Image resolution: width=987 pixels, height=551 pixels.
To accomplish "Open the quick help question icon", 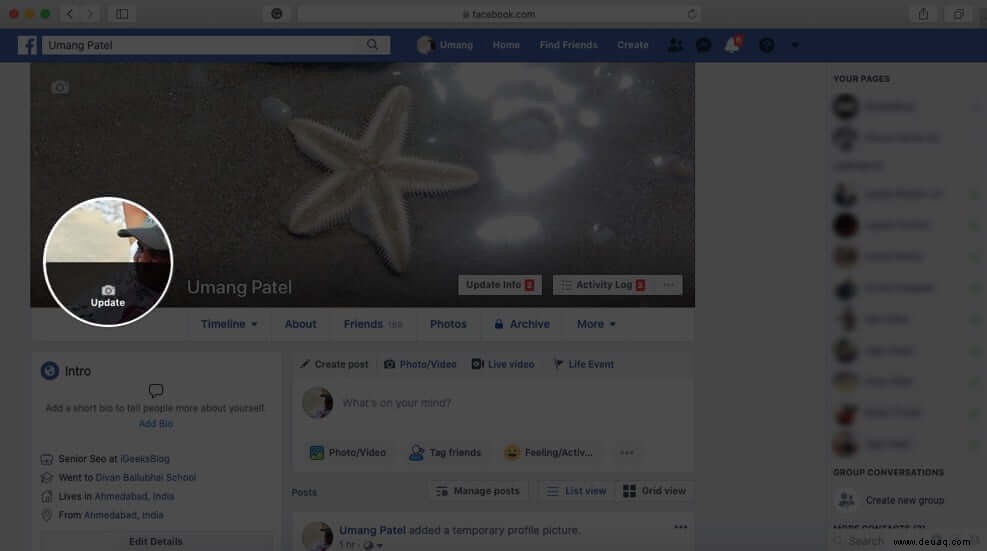I will [766, 45].
